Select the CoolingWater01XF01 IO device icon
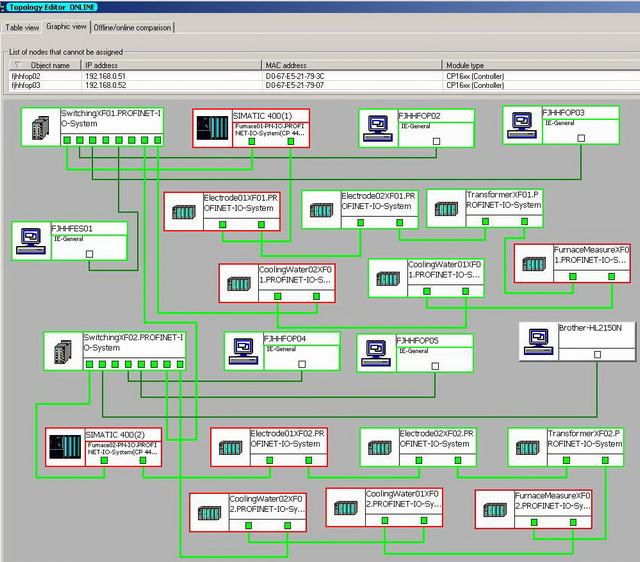 pos(388,278)
